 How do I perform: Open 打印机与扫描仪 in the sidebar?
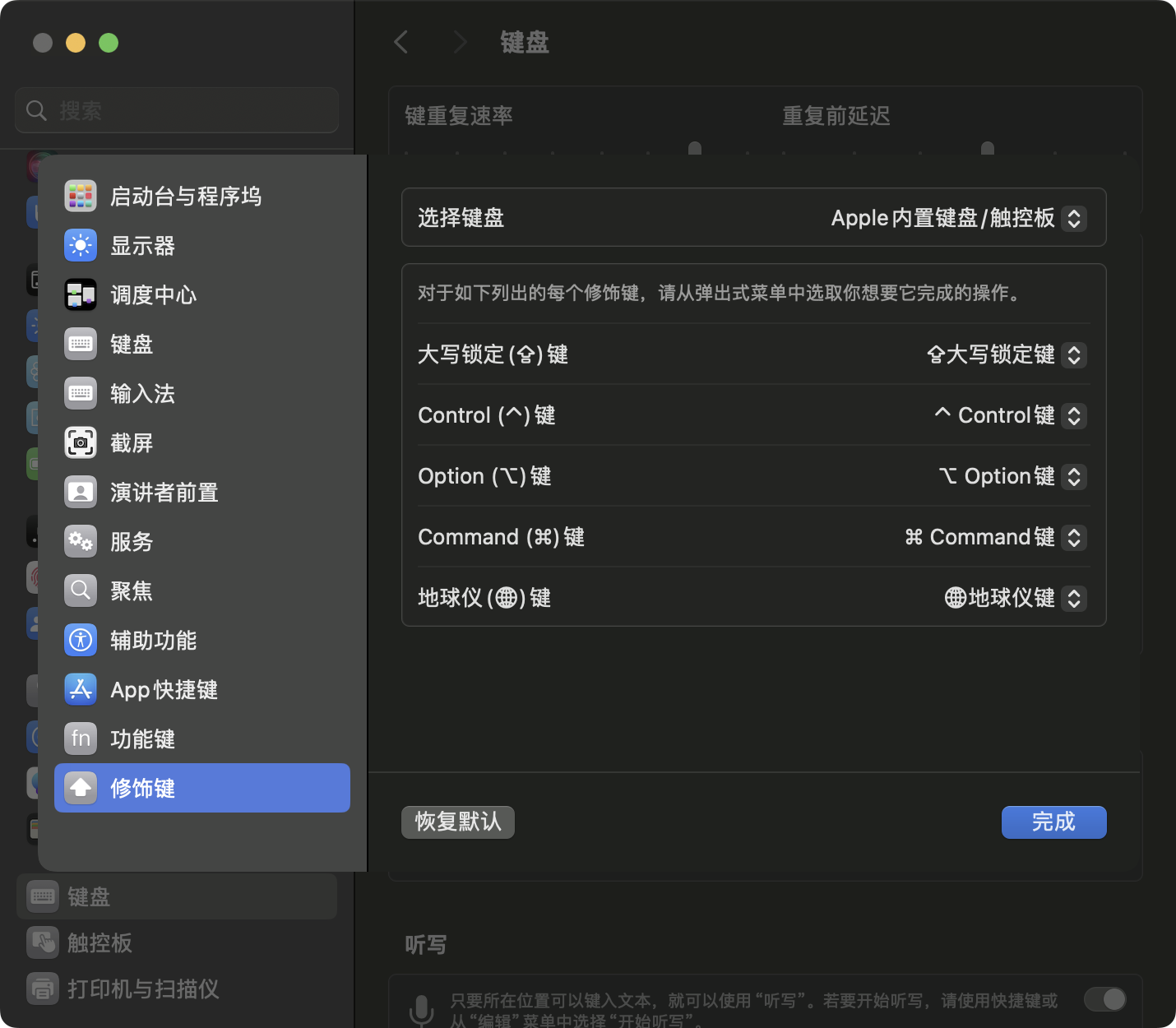click(177, 989)
